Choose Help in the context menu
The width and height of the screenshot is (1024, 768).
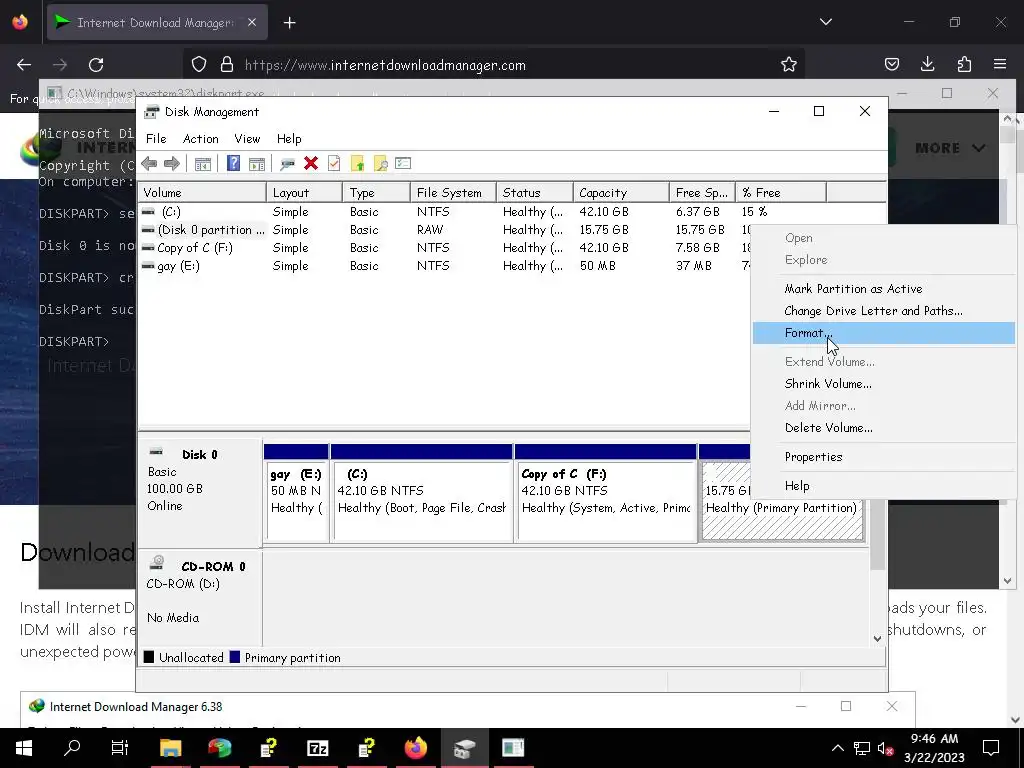884,486
